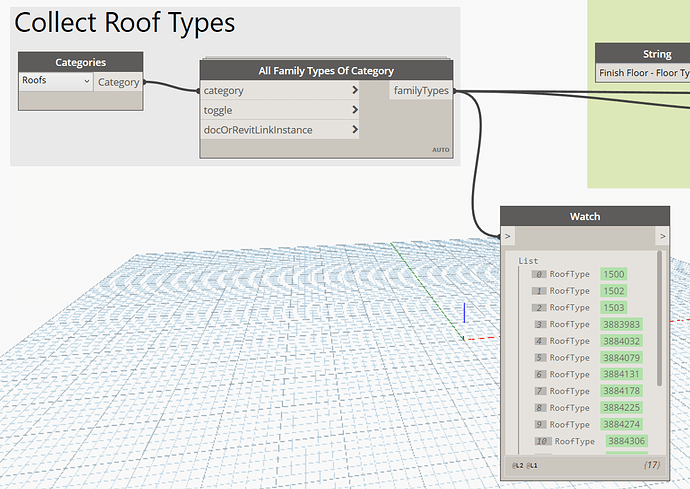Select the @L1 list level label
The image size is (690, 489).
532,466
